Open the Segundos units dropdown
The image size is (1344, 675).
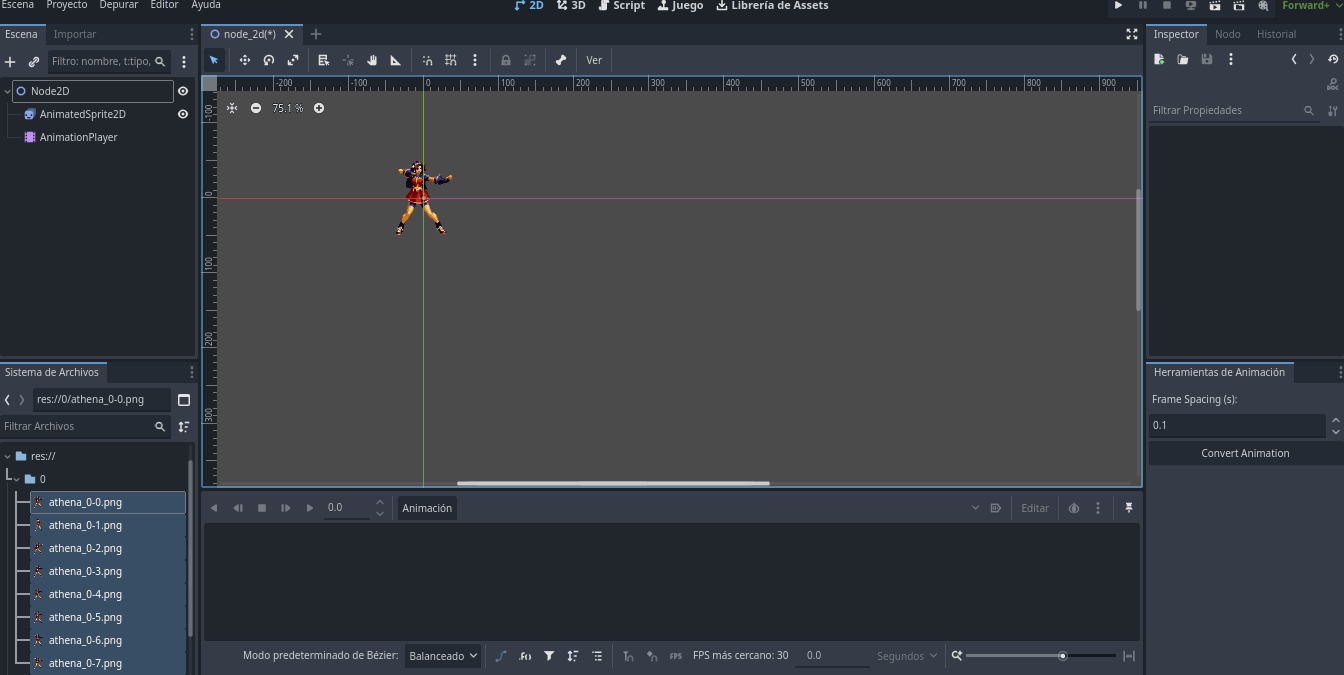coord(907,656)
